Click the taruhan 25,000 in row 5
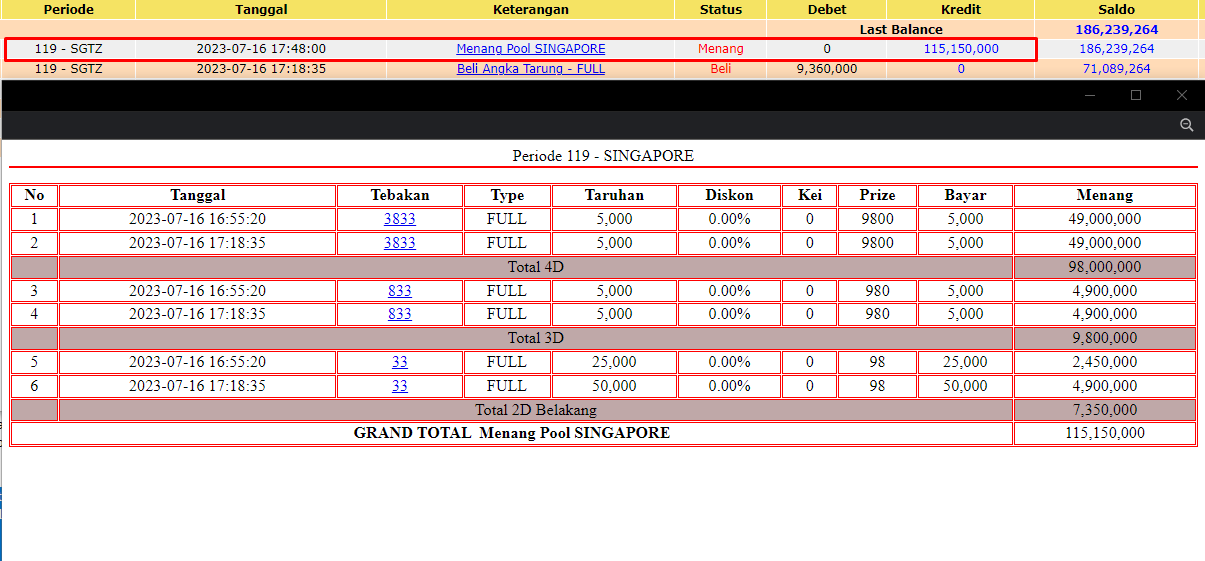Image resolution: width=1205 pixels, height=561 pixels. (x=614, y=362)
